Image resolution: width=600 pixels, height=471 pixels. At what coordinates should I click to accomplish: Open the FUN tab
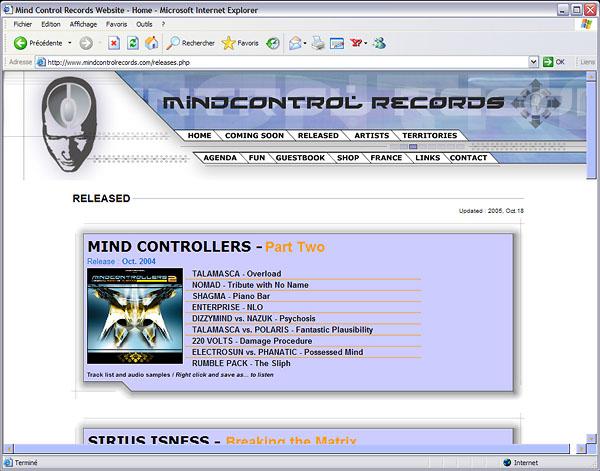click(x=257, y=158)
